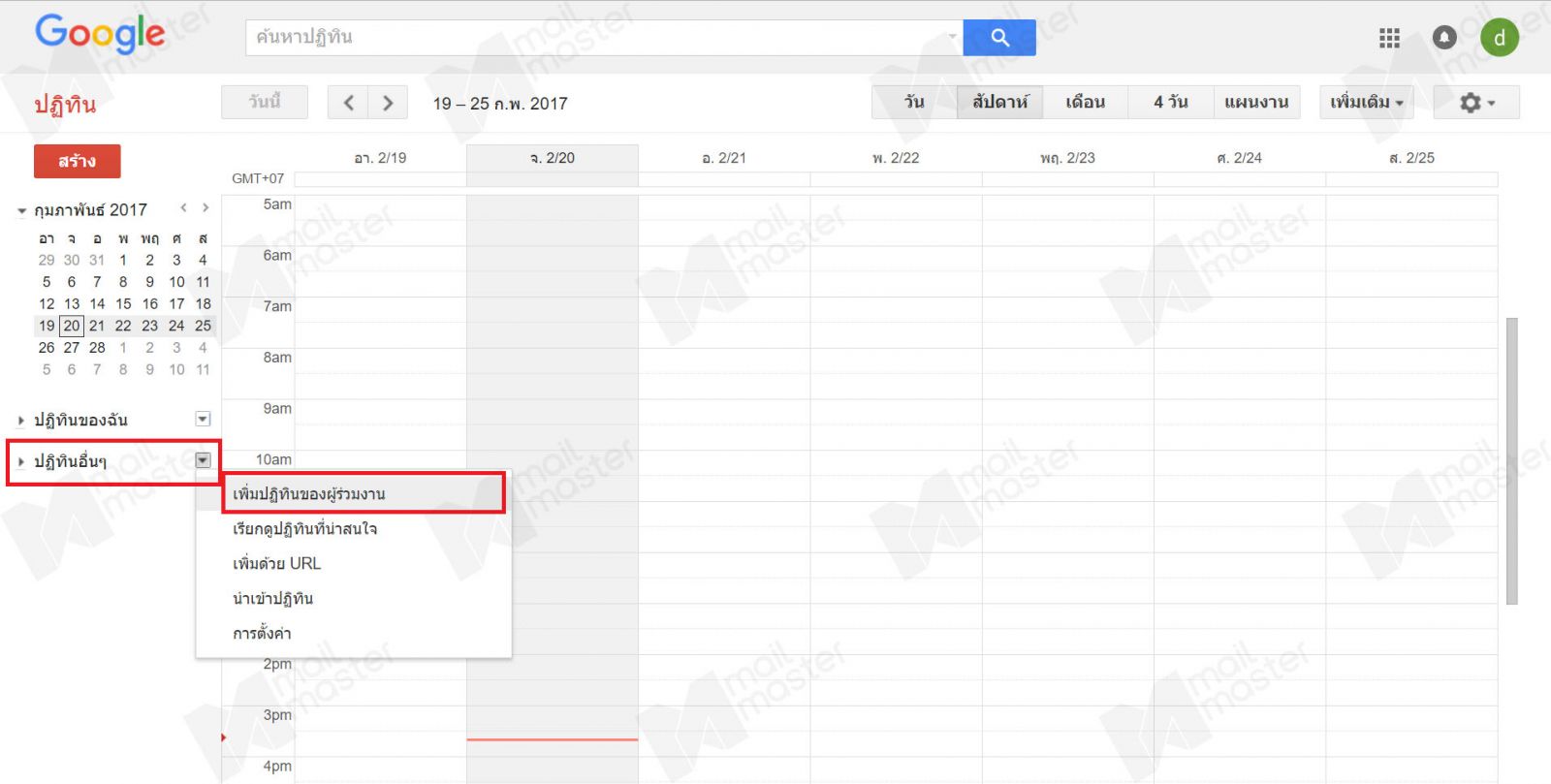This screenshot has width=1551, height=784.
Task: Open the settings gear menu
Action: point(1476,103)
